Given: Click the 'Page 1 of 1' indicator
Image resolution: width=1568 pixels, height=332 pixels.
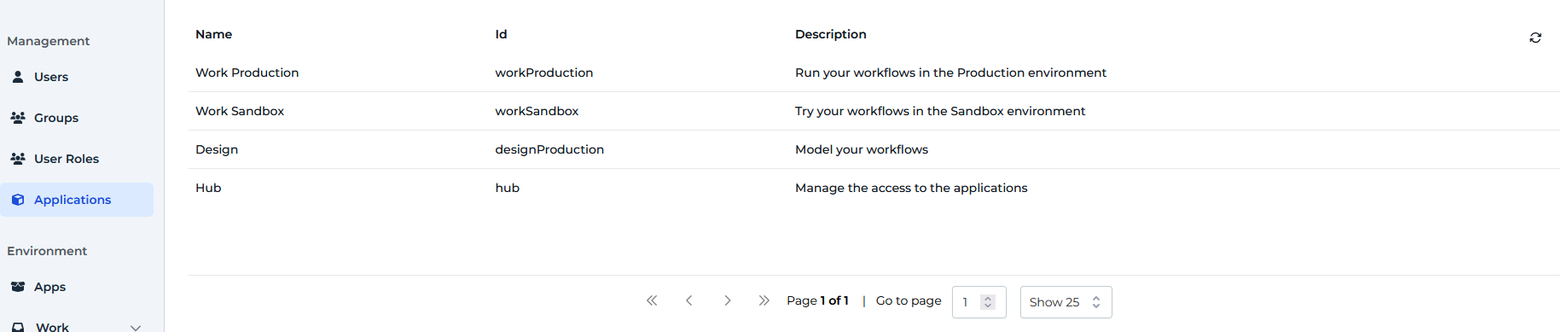Looking at the screenshot, I should point(817,300).
